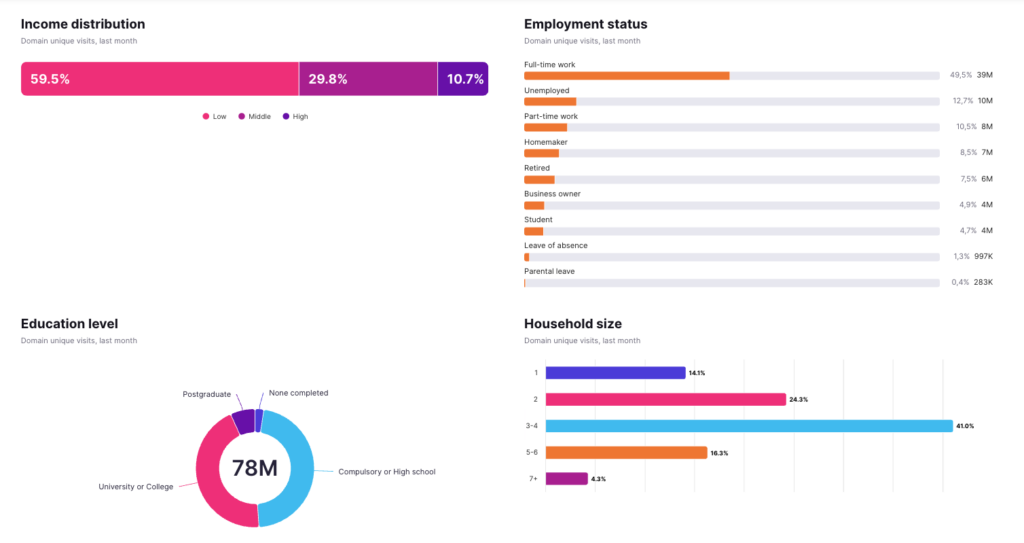The image size is (1024, 543).
Task: Click the Part-time work bar
Action: (x=545, y=127)
